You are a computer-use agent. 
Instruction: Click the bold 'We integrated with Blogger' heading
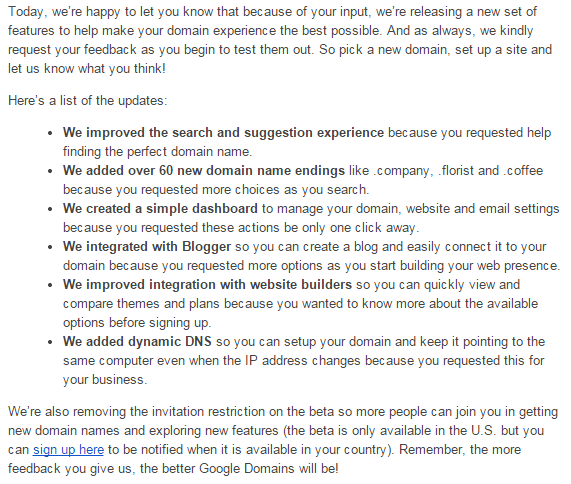147,247
